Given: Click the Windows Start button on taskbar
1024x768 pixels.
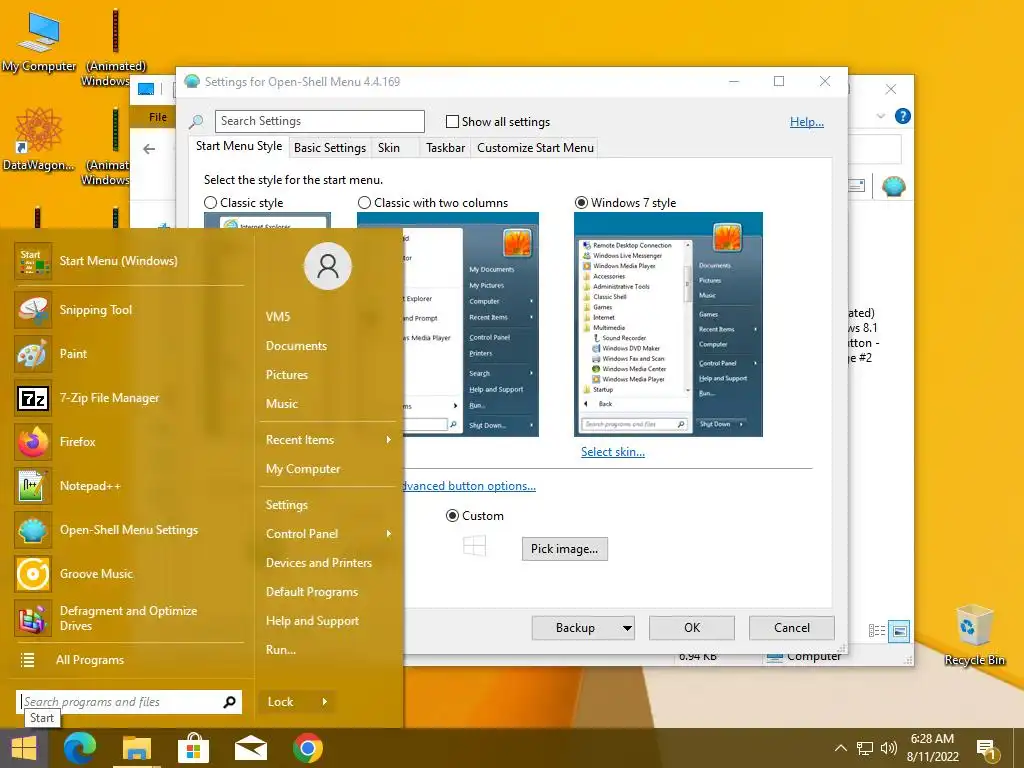Looking at the screenshot, I should (24, 748).
